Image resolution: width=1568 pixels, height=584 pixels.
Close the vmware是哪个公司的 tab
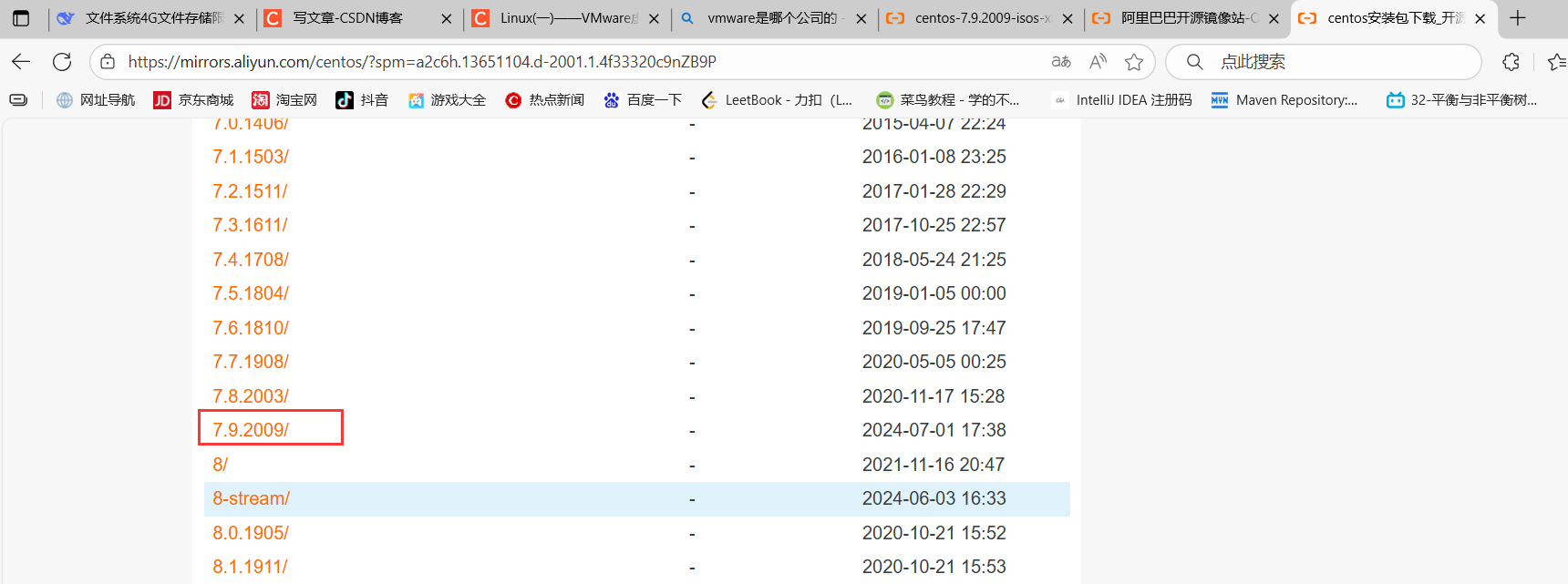861,18
